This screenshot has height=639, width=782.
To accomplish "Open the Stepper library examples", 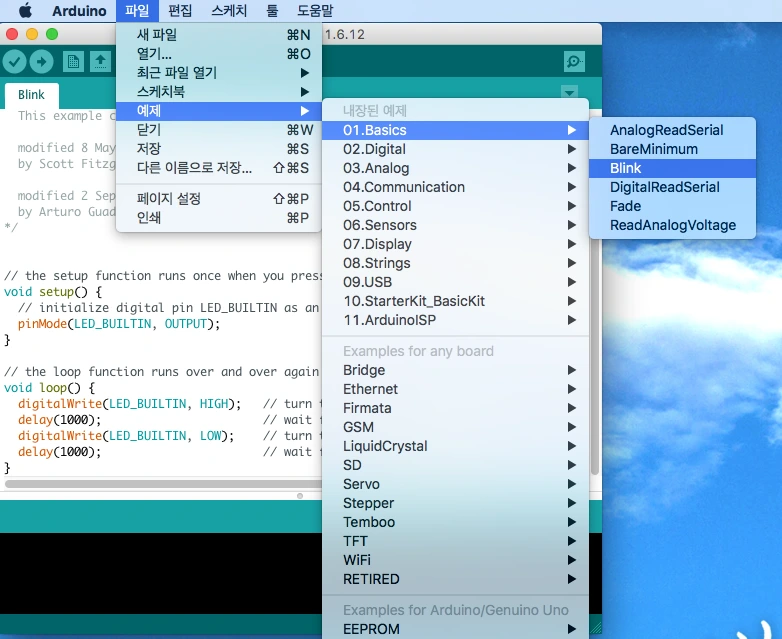I will click(x=456, y=503).
